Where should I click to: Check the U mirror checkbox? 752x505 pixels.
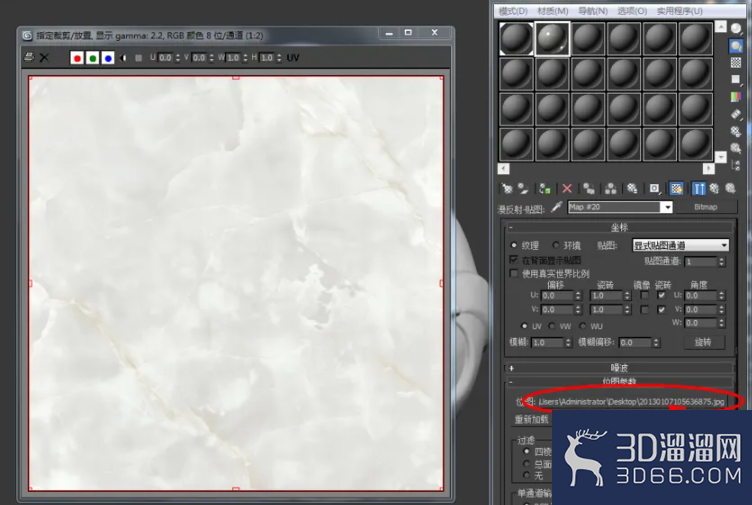644,295
